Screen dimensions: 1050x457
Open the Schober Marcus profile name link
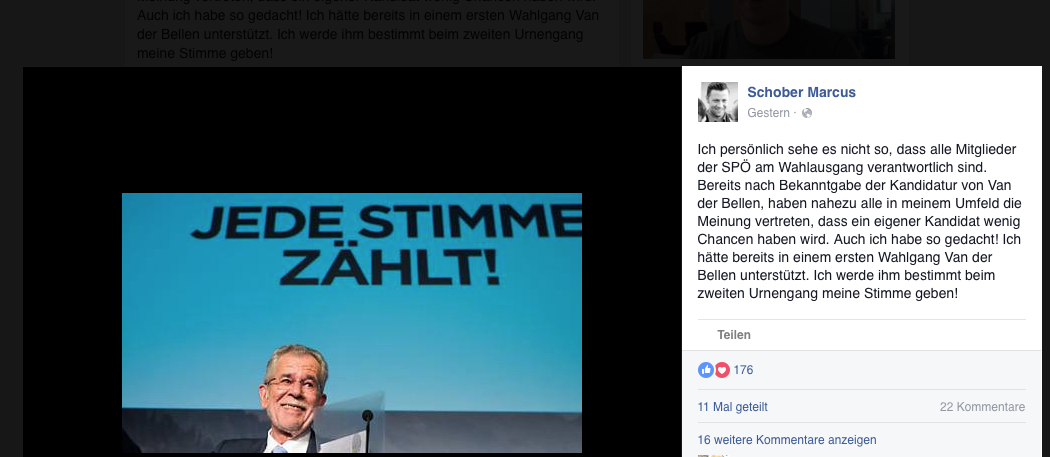pos(801,92)
